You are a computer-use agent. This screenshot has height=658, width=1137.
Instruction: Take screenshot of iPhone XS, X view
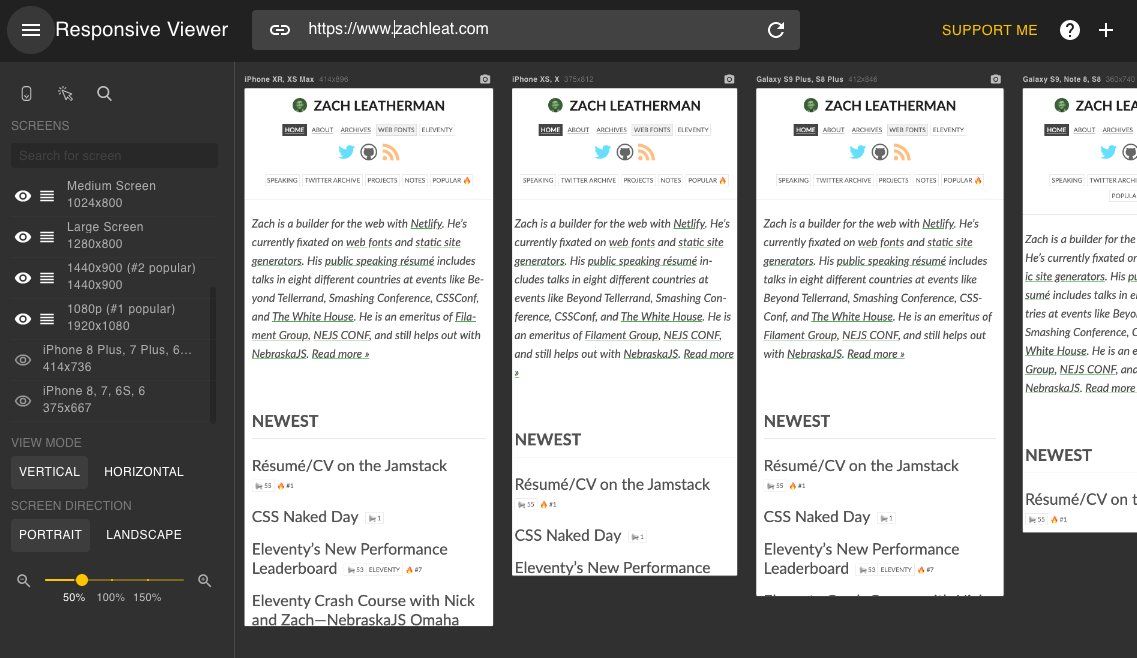(x=729, y=79)
